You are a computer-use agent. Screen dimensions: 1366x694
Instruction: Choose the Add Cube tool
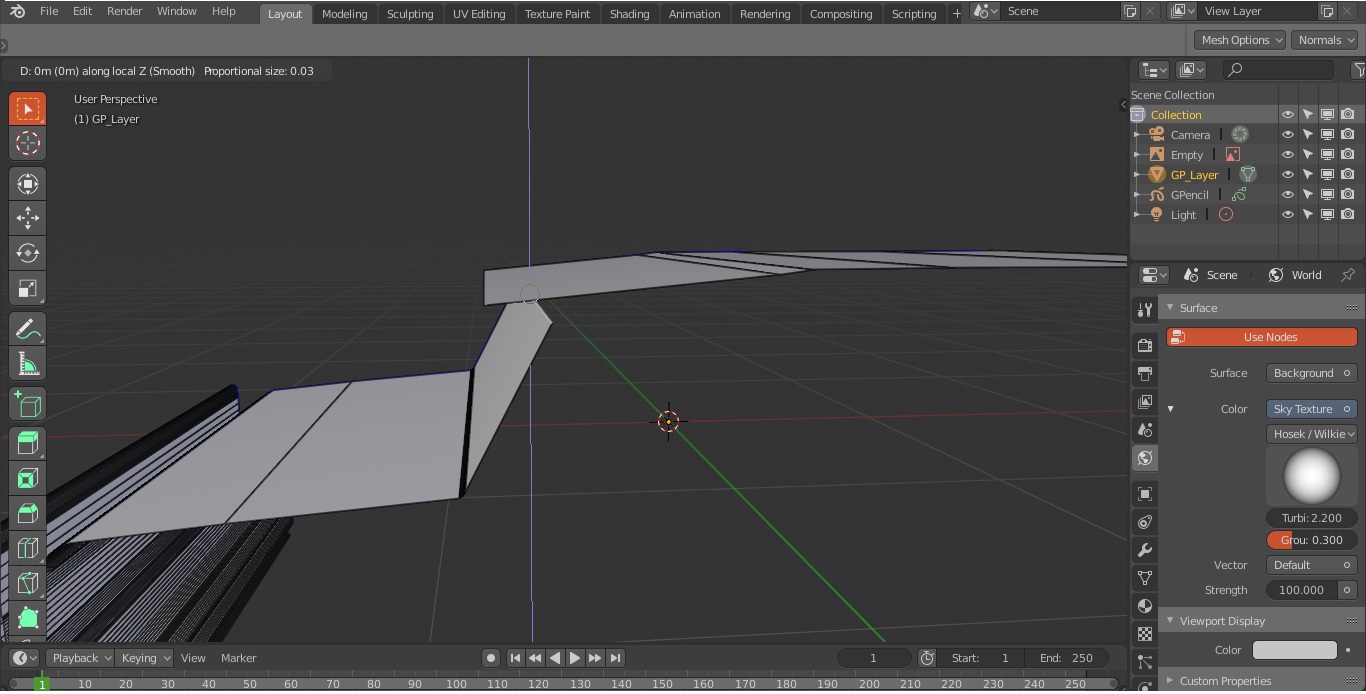click(x=28, y=404)
